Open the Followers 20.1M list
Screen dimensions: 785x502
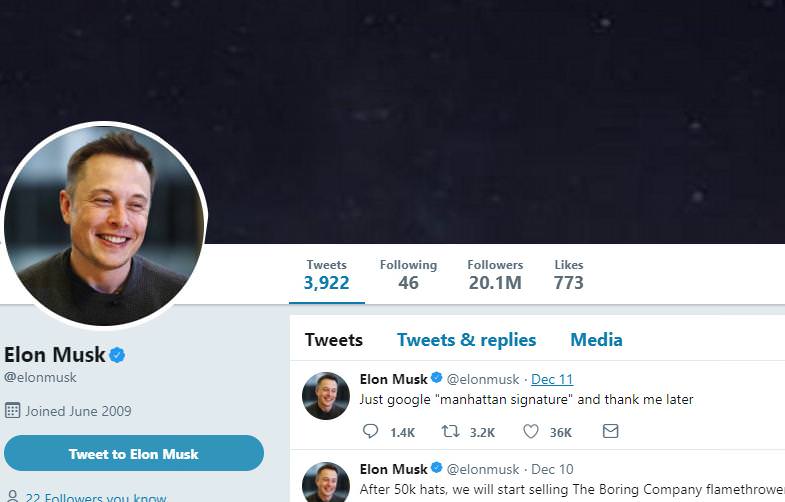[x=495, y=275]
